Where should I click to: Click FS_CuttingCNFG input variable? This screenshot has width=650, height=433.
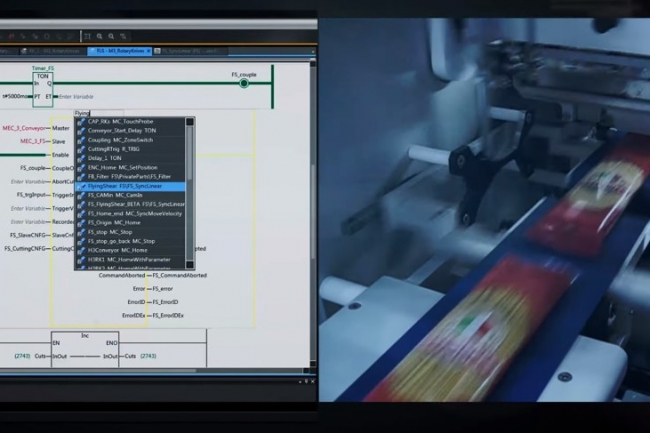(x=25, y=249)
